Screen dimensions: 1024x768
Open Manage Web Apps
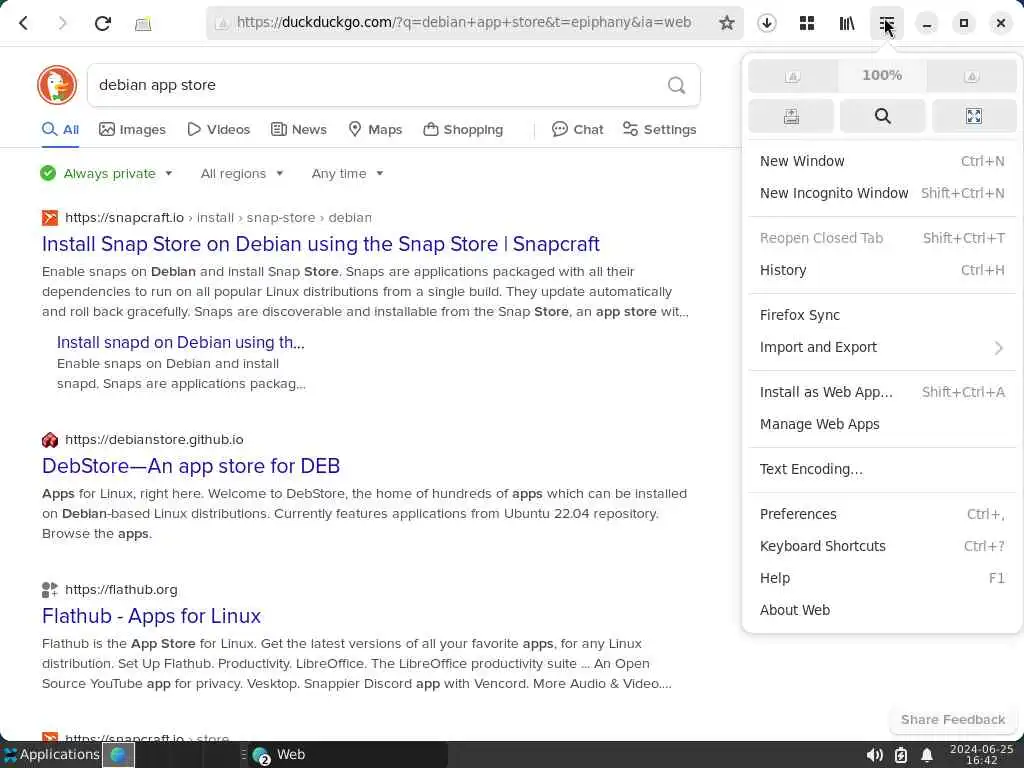pos(882,424)
